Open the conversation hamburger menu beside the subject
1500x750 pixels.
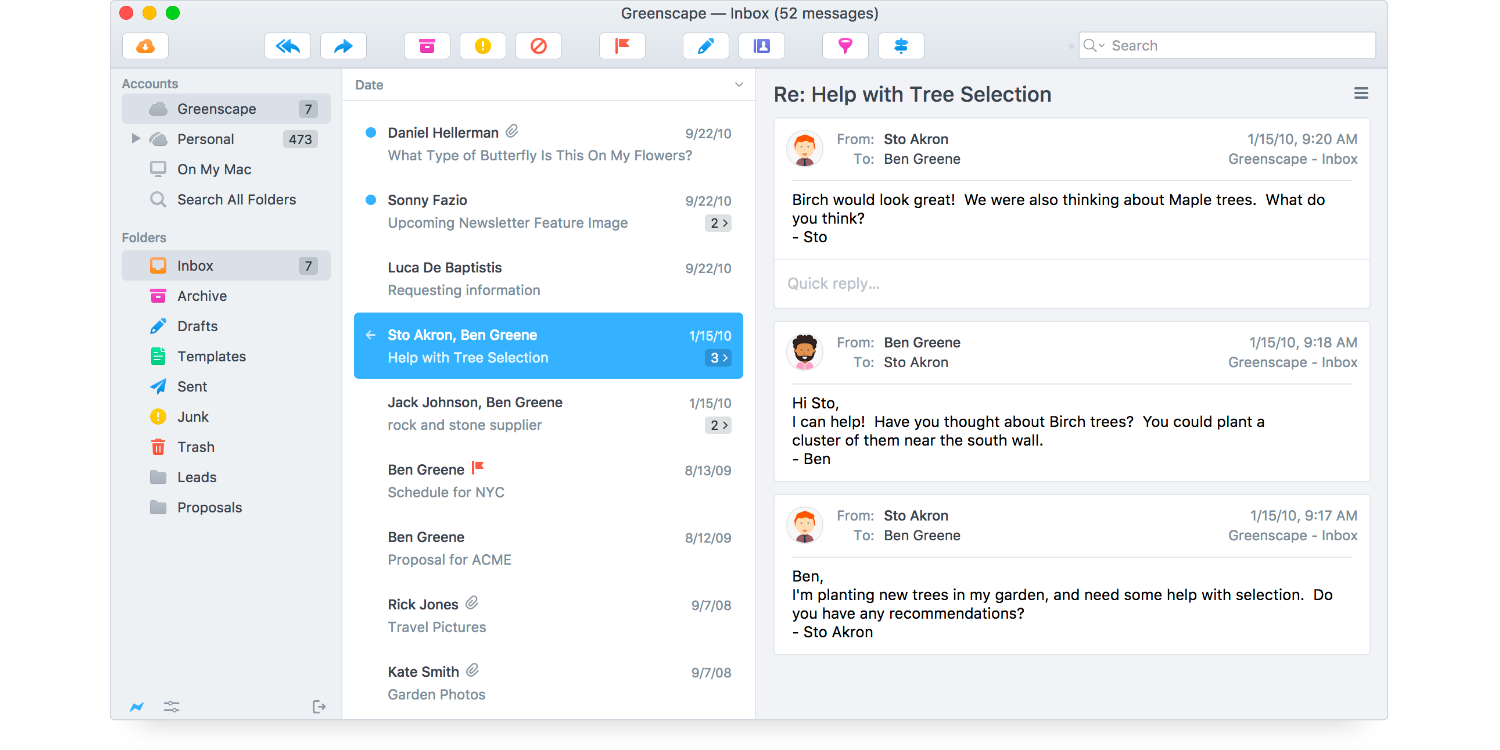point(1361,93)
